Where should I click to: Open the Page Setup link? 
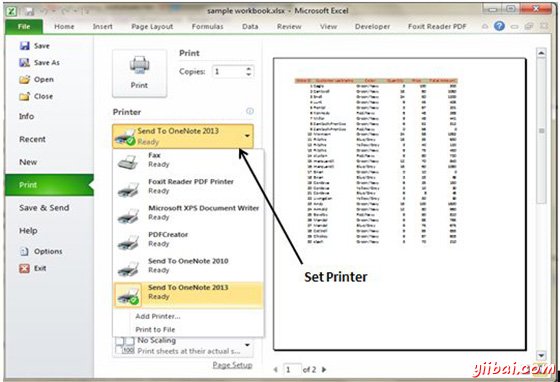pos(232,365)
